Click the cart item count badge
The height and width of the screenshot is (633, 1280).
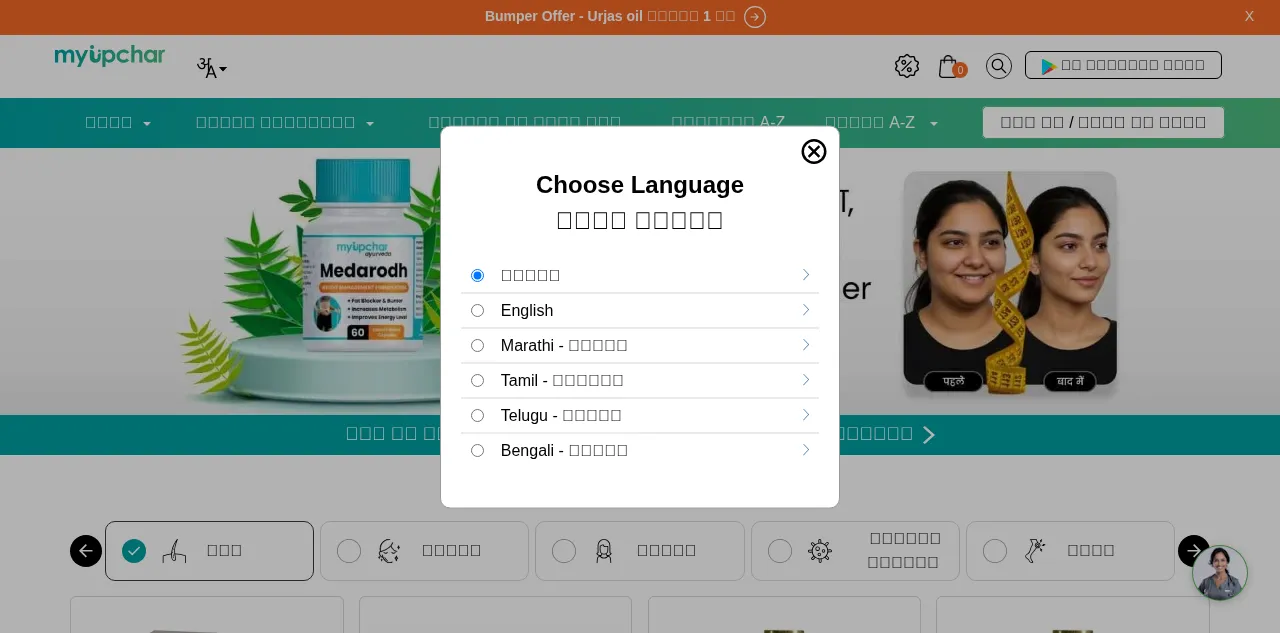tap(960, 70)
